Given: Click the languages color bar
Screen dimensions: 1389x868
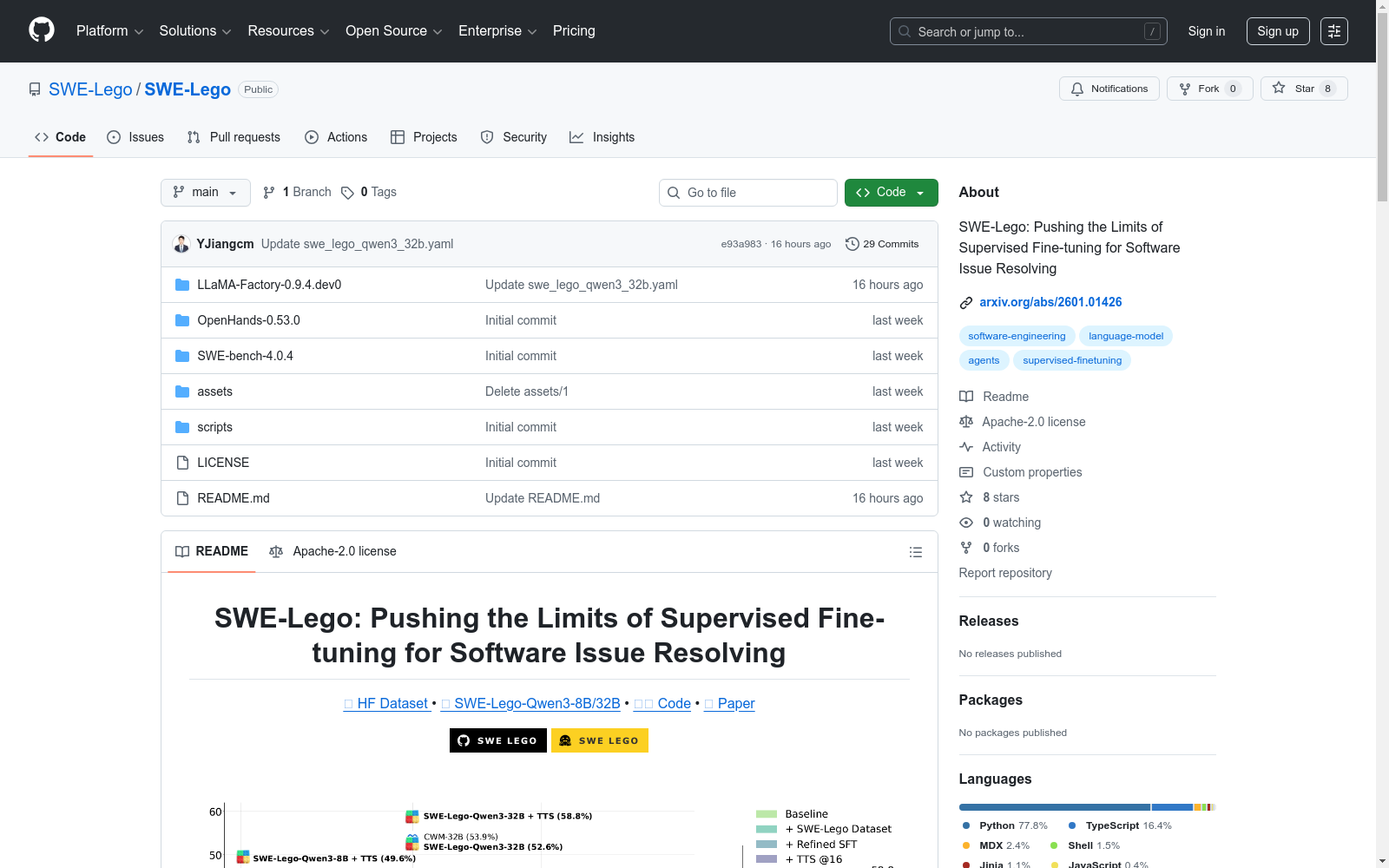Looking at the screenshot, I should coord(1088,807).
